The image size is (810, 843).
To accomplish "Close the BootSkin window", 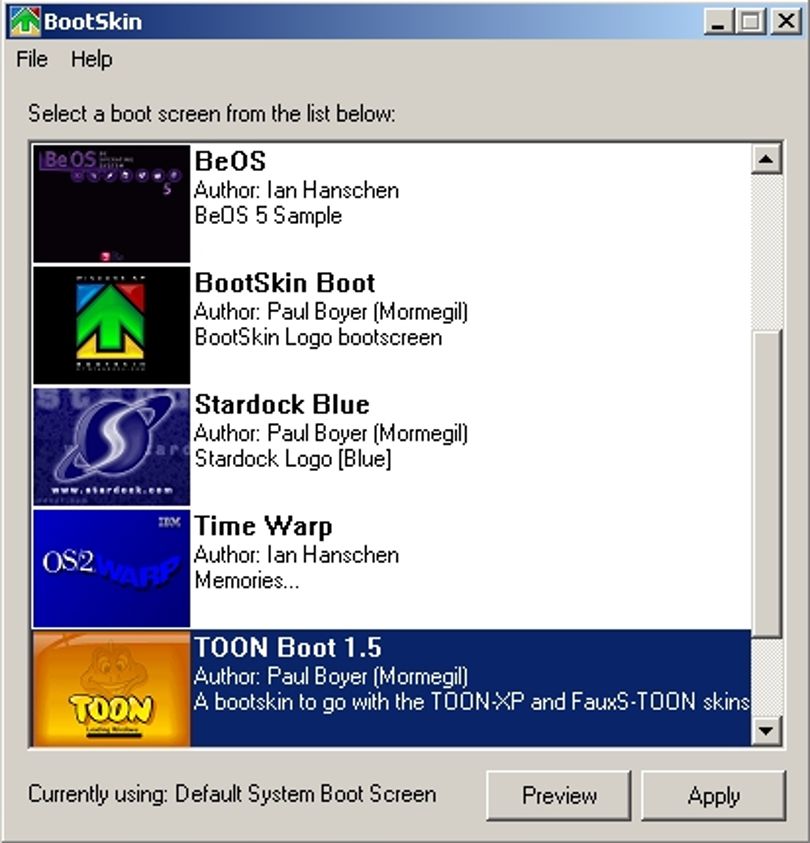I will pyautogui.click(x=786, y=22).
